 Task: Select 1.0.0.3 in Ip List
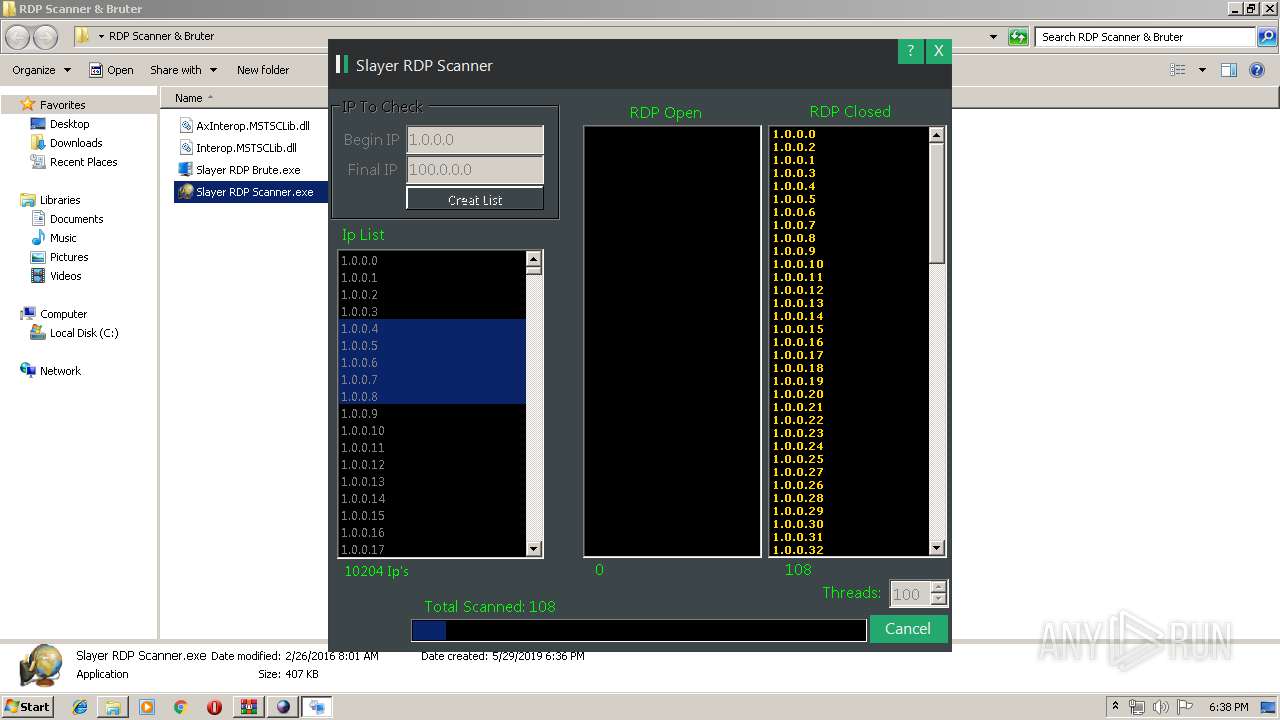[432, 311]
